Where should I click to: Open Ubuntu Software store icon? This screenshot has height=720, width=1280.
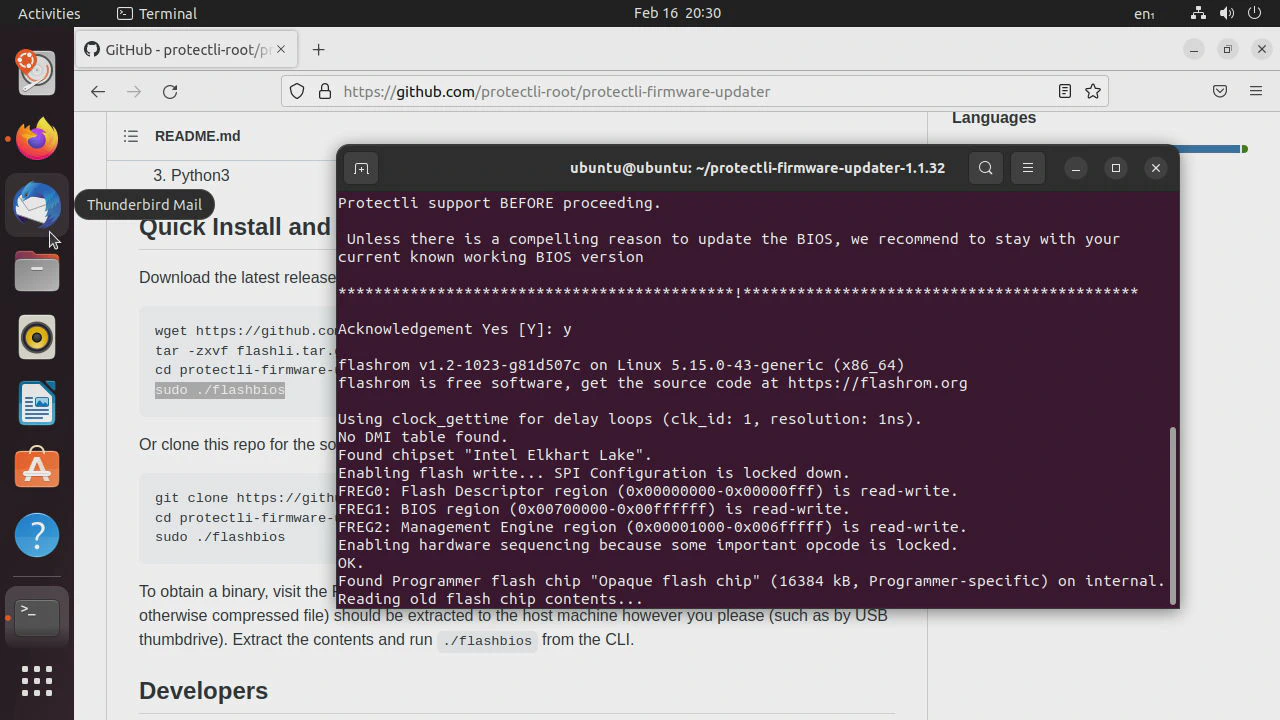[x=37, y=469]
